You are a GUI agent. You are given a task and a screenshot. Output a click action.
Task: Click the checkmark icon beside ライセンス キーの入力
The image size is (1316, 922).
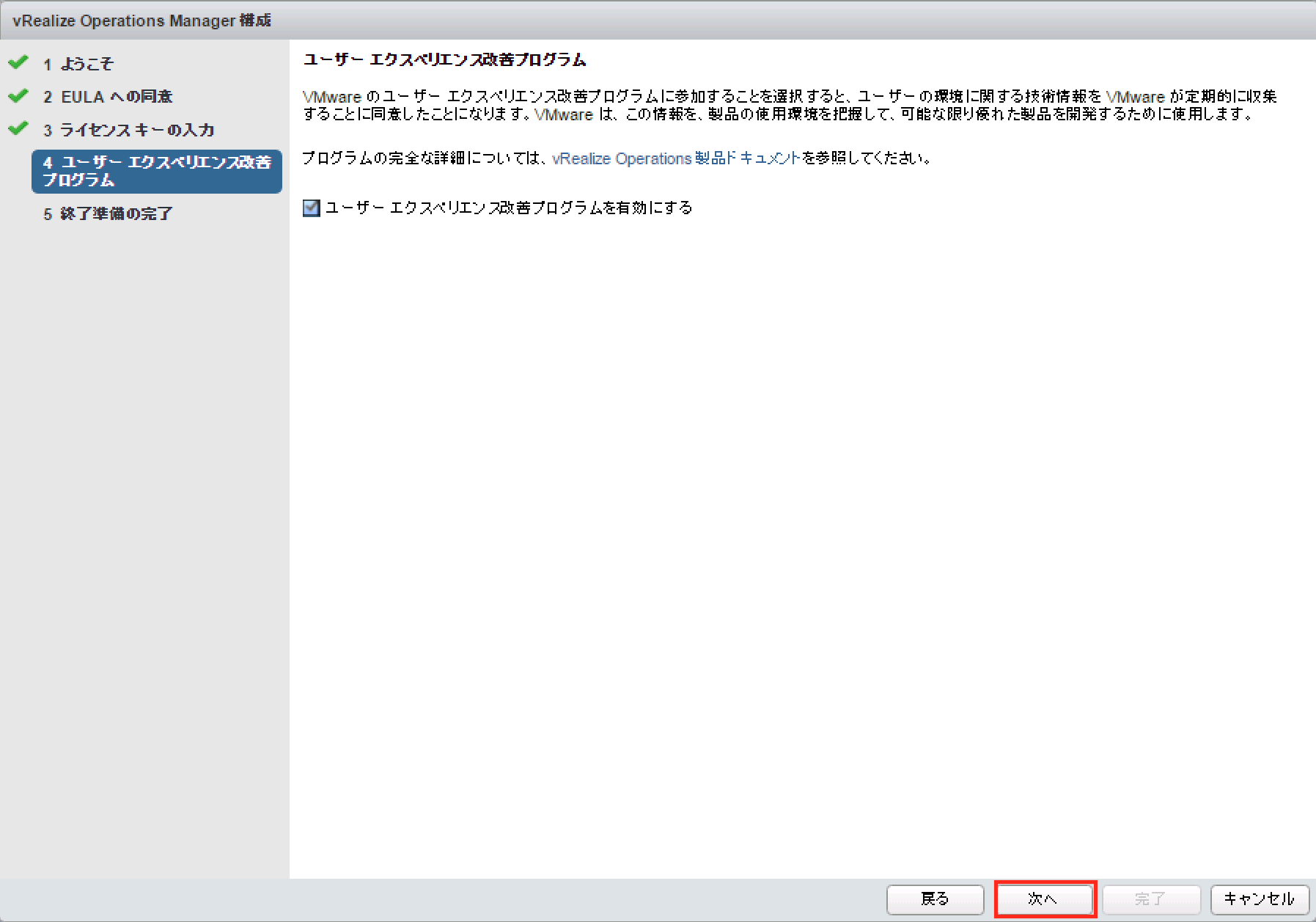18,129
